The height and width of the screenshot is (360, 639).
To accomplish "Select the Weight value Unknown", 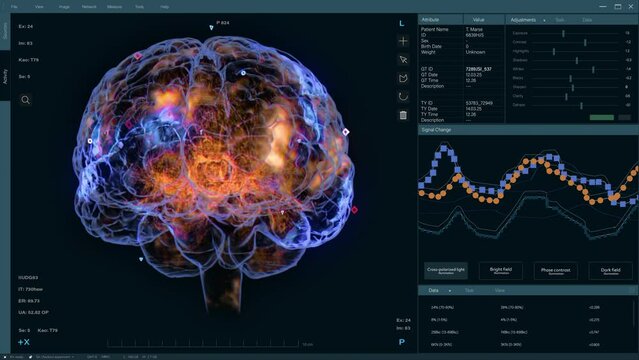I will coord(475,52).
